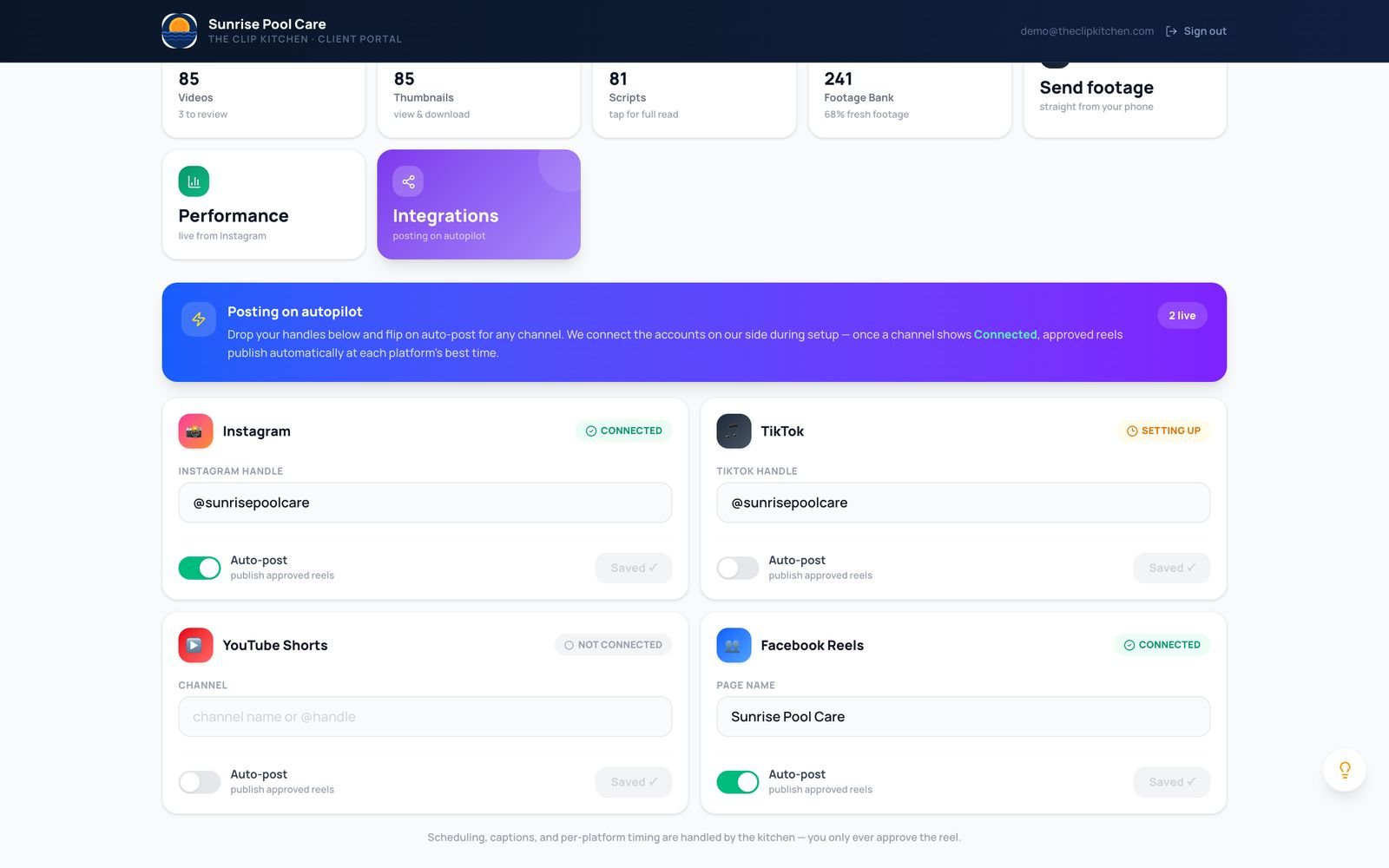Click the lightning bolt autopilot icon

click(x=199, y=319)
